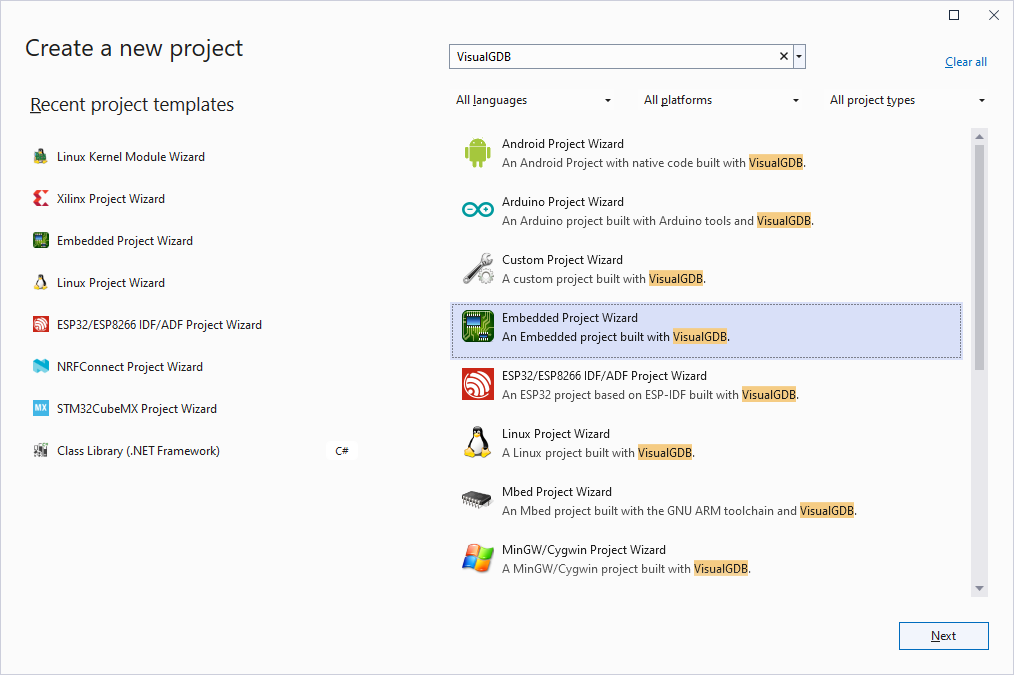The width and height of the screenshot is (1014, 675).
Task: Open recent template Xilinx Project Wizard
Action: pyautogui.click(x=111, y=198)
